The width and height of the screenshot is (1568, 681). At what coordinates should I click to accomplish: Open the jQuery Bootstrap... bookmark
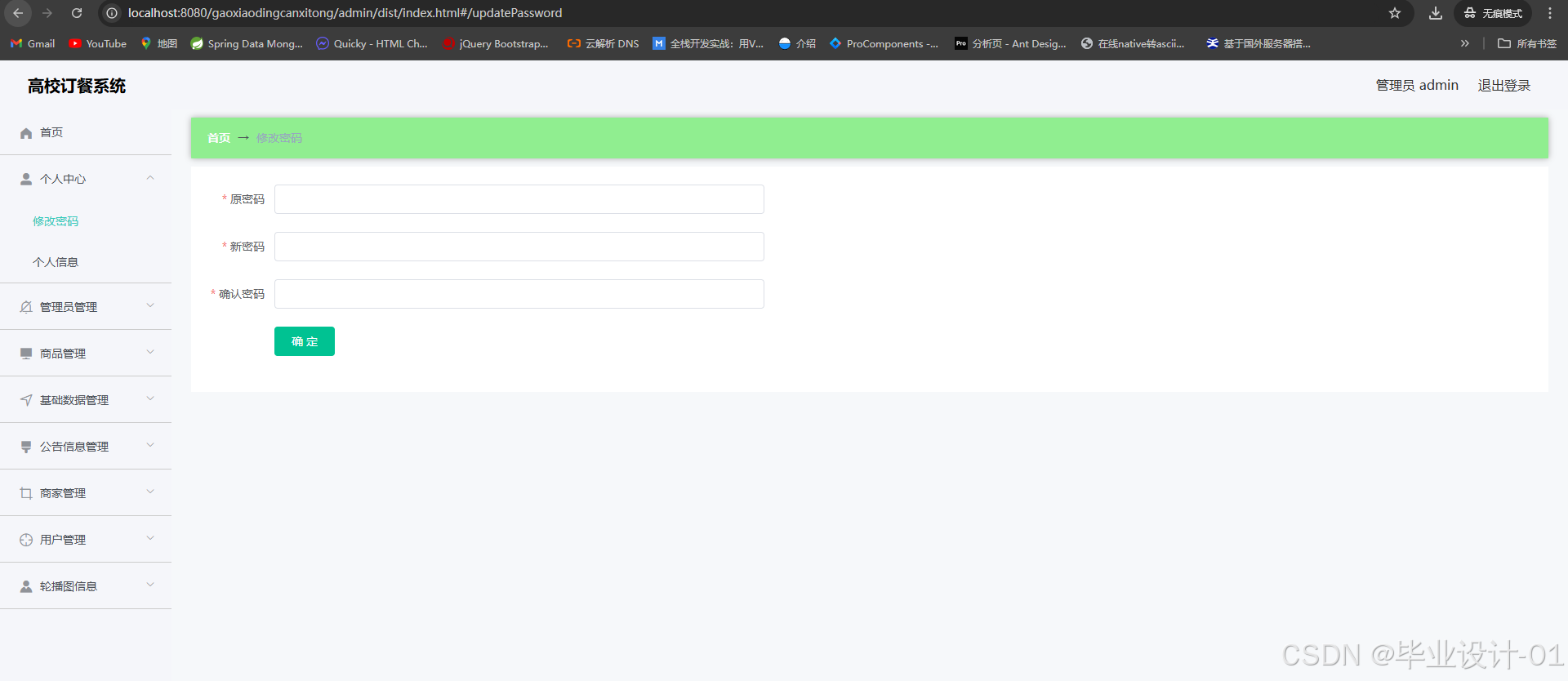[x=496, y=43]
